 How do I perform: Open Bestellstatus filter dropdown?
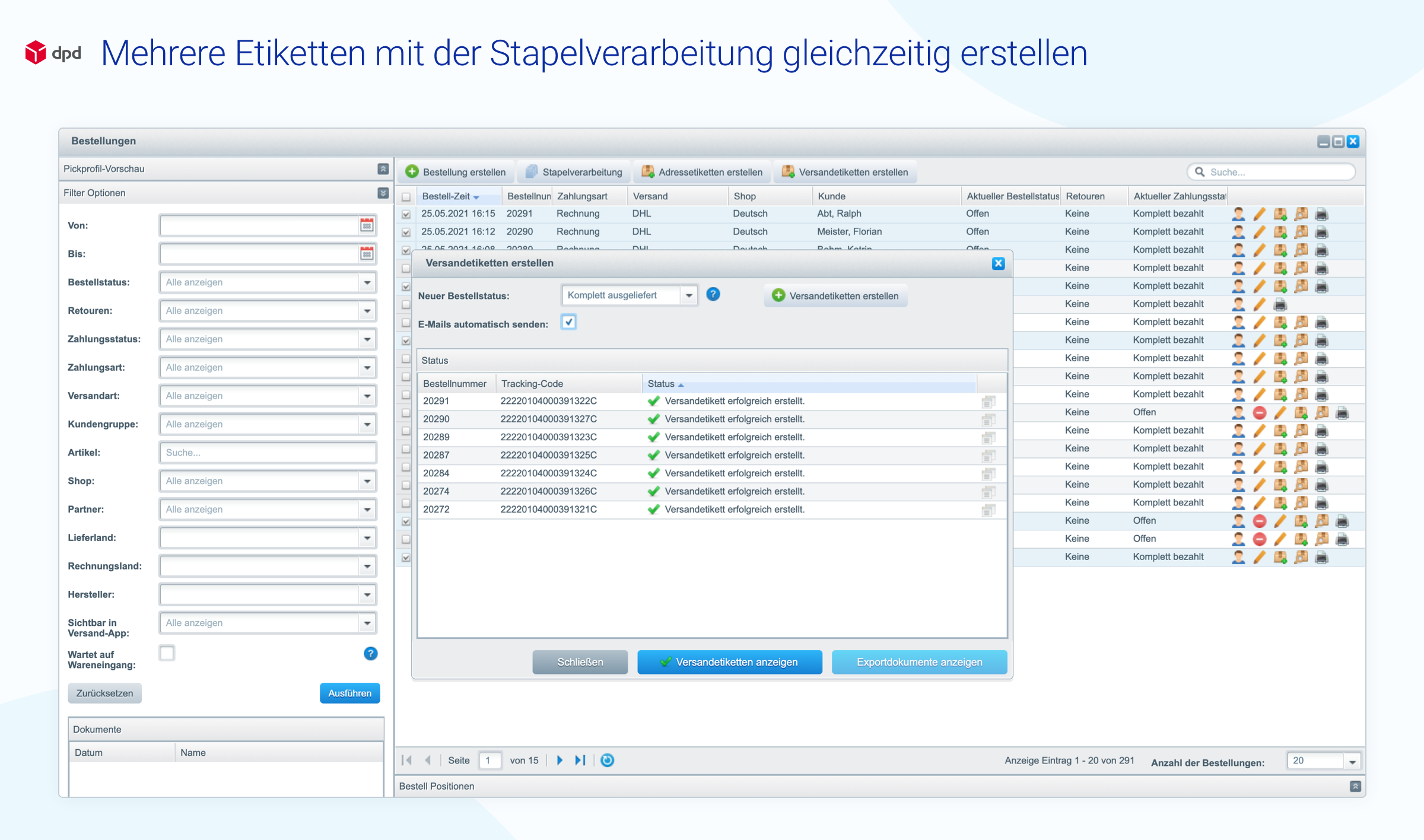367,282
